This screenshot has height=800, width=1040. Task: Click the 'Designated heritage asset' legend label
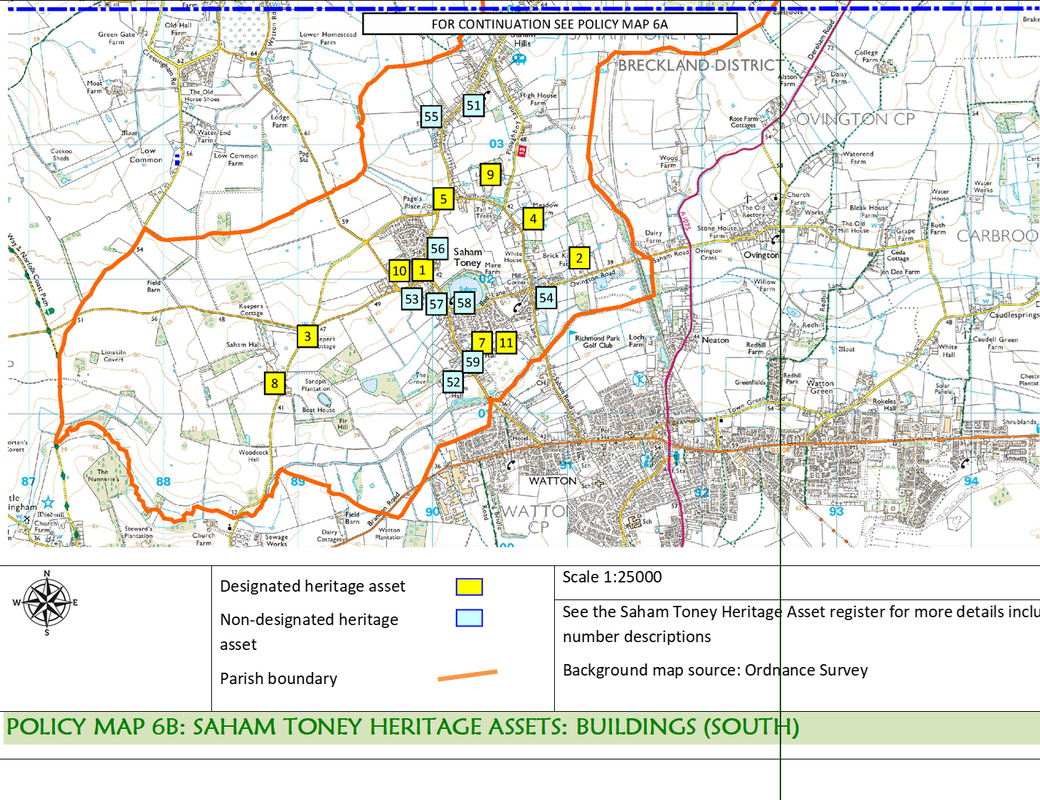click(312, 586)
